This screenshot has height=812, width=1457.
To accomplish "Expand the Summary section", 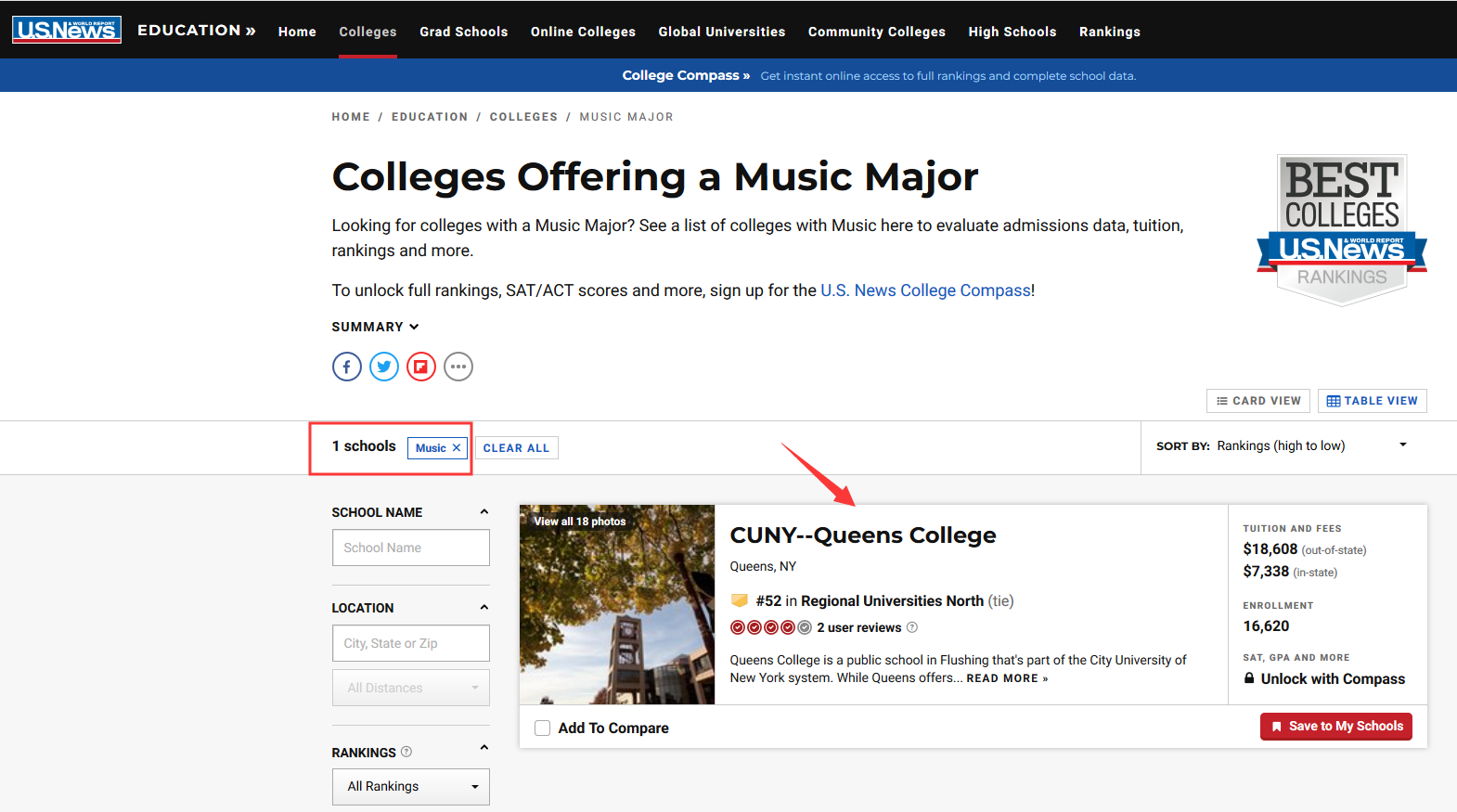I will click(376, 327).
